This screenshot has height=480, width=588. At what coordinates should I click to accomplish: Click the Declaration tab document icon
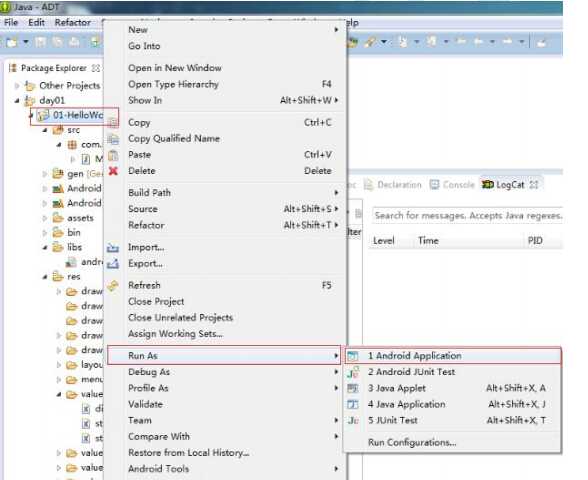(x=369, y=184)
